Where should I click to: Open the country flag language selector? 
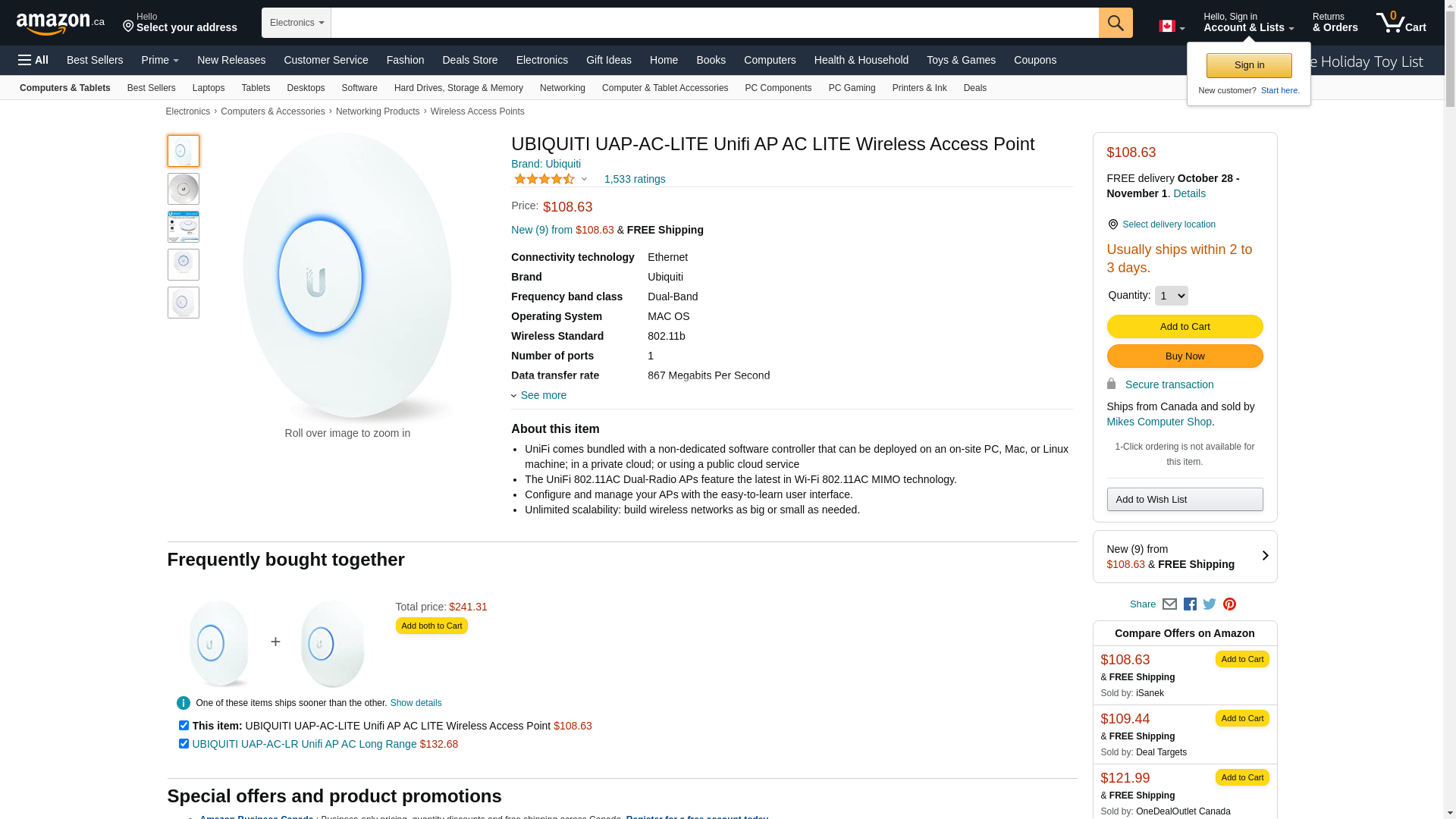point(1171,27)
